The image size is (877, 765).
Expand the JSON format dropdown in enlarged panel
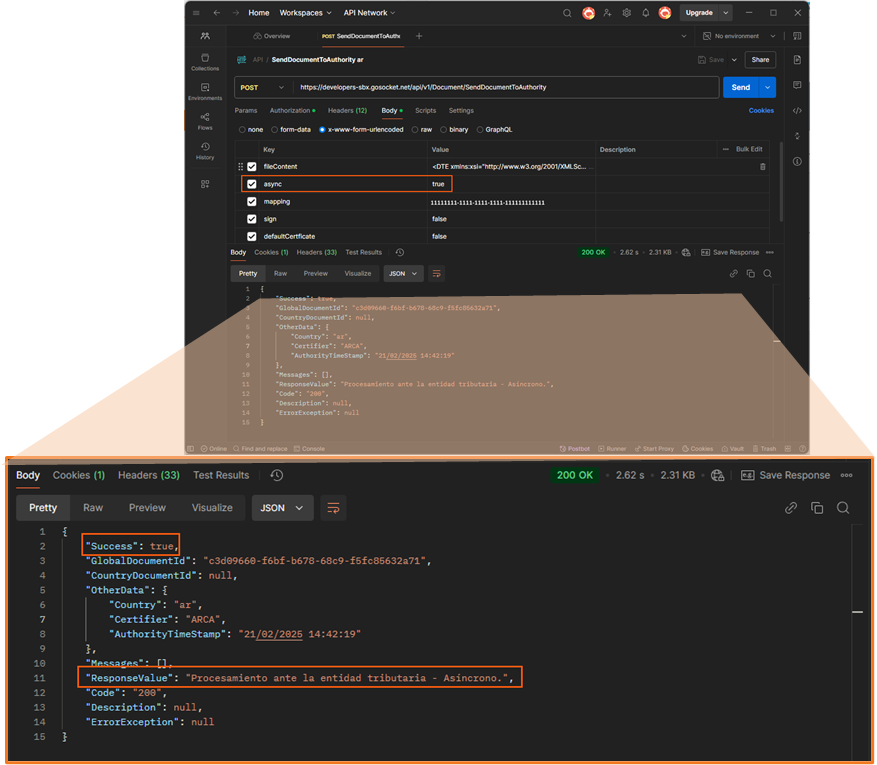click(x=282, y=508)
